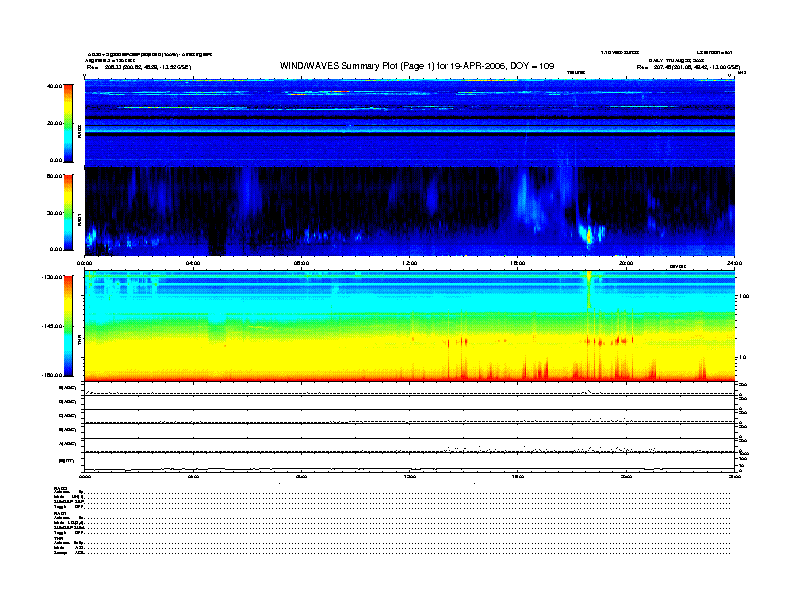Click the WIND/WAVES Summary Plot title
Screen dimensions: 792x612
tap(417, 66)
